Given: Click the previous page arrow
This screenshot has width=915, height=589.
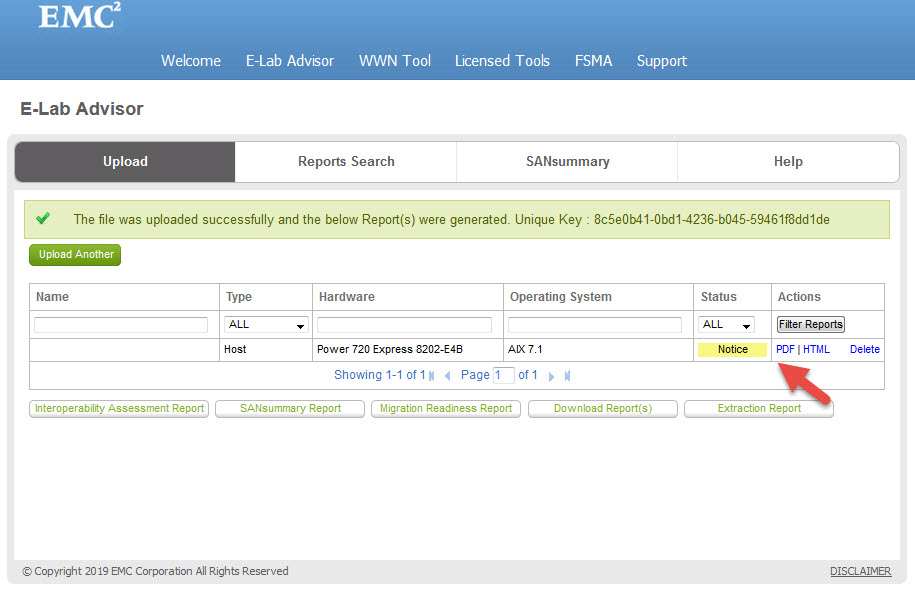Looking at the screenshot, I should pos(447,375).
